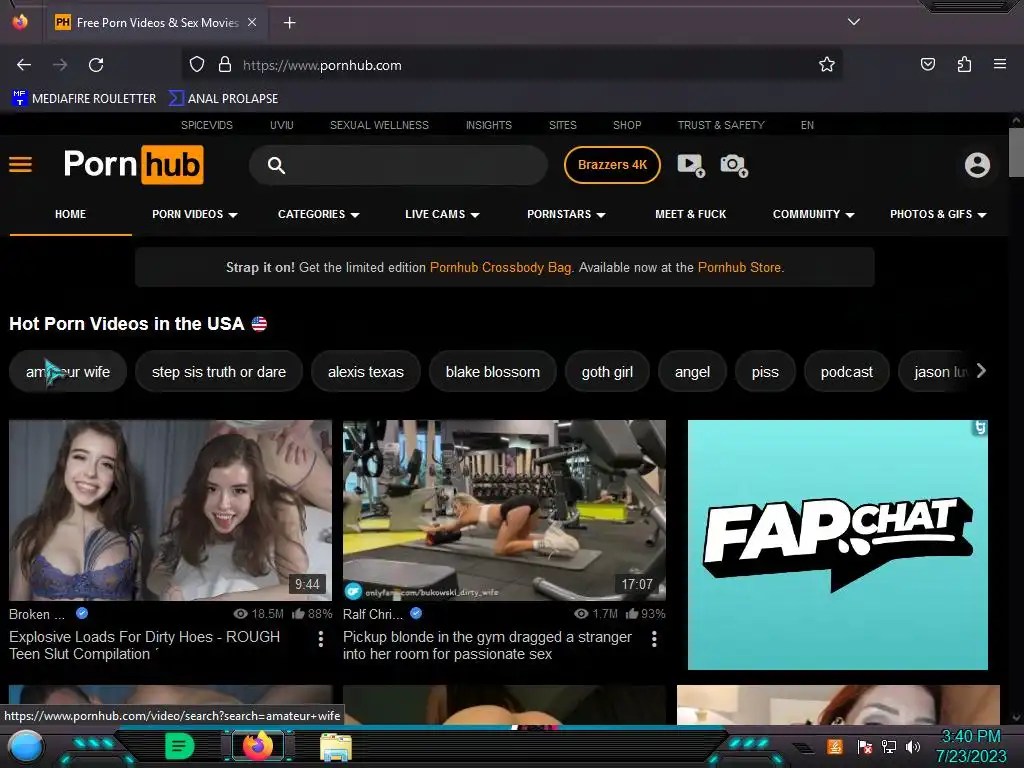
Task: Expand the COMMUNITY dropdown
Action: pos(814,214)
